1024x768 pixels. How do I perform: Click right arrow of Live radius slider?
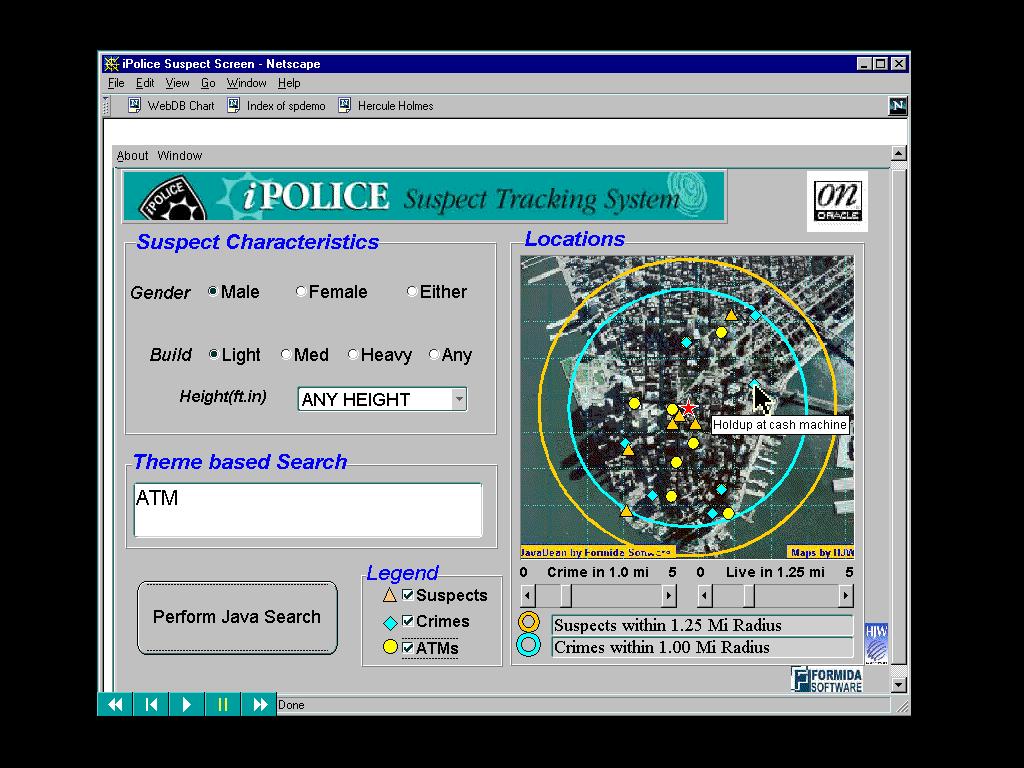pyautogui.click(x=846, y=596)
